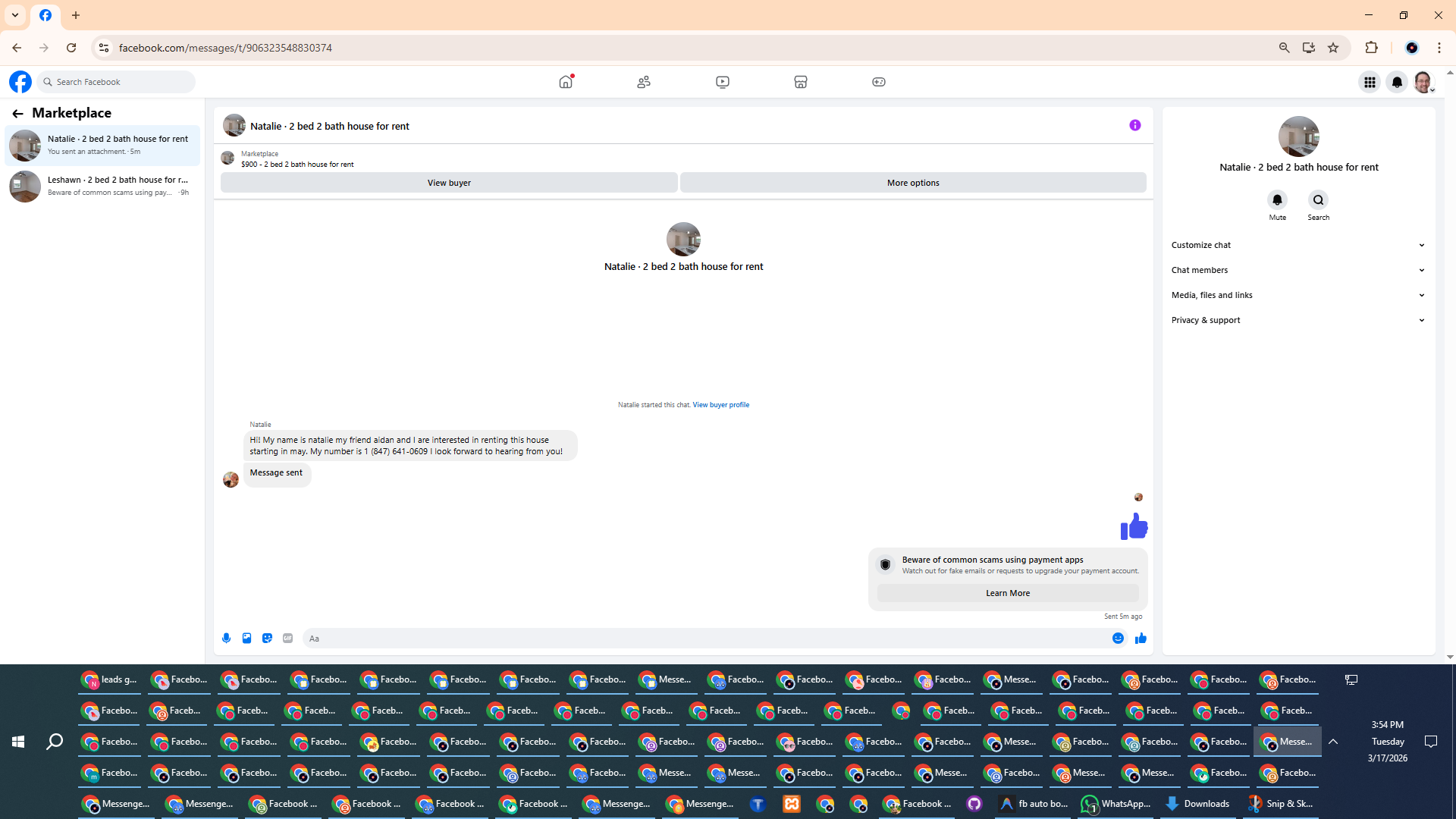Open Windows taskbar search
The height and width of the screenshot is (819, 1456).
(55, 742)
